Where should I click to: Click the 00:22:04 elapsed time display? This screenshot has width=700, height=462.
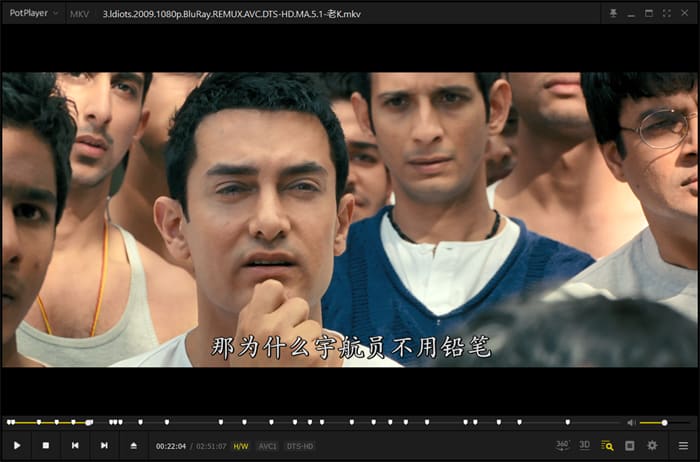pyautogui.click(x=171, y=446)
